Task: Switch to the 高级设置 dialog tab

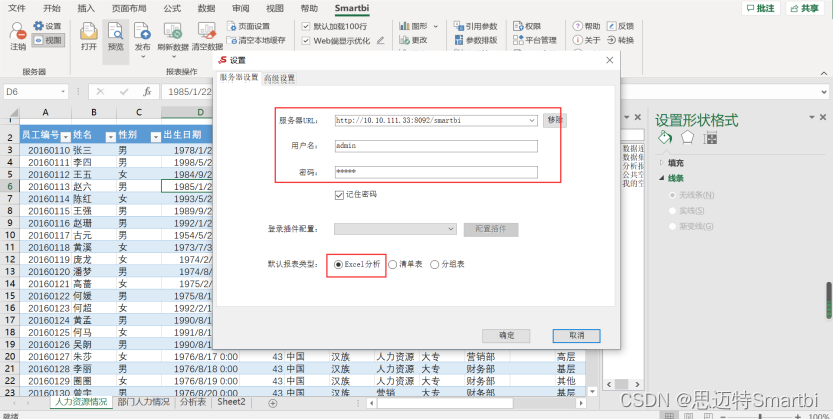Action: [x=279, y=79]
